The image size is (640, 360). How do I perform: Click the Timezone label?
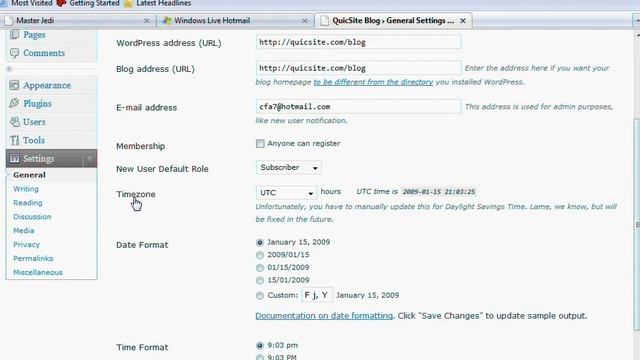coord(136,194)
